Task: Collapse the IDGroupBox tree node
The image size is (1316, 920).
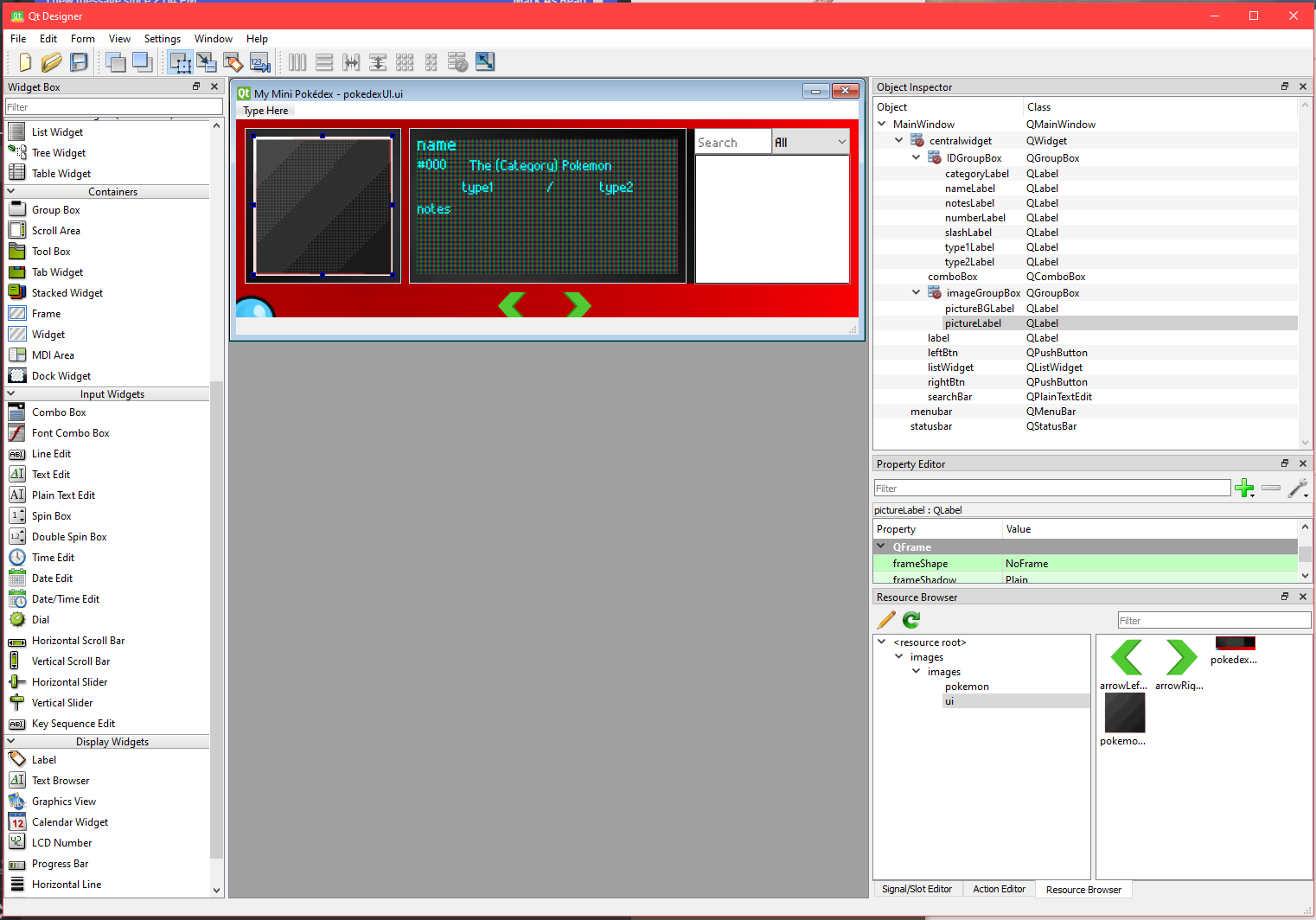Action: (917, 157)
